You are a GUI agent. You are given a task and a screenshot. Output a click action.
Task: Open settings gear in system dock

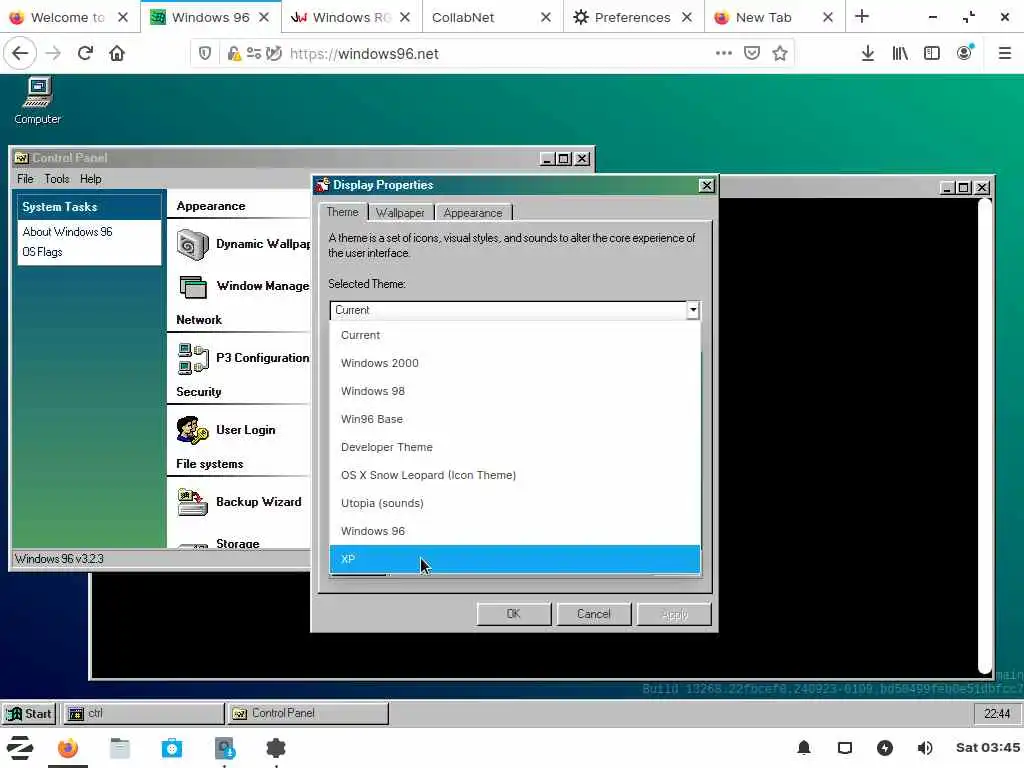point(276,748)
